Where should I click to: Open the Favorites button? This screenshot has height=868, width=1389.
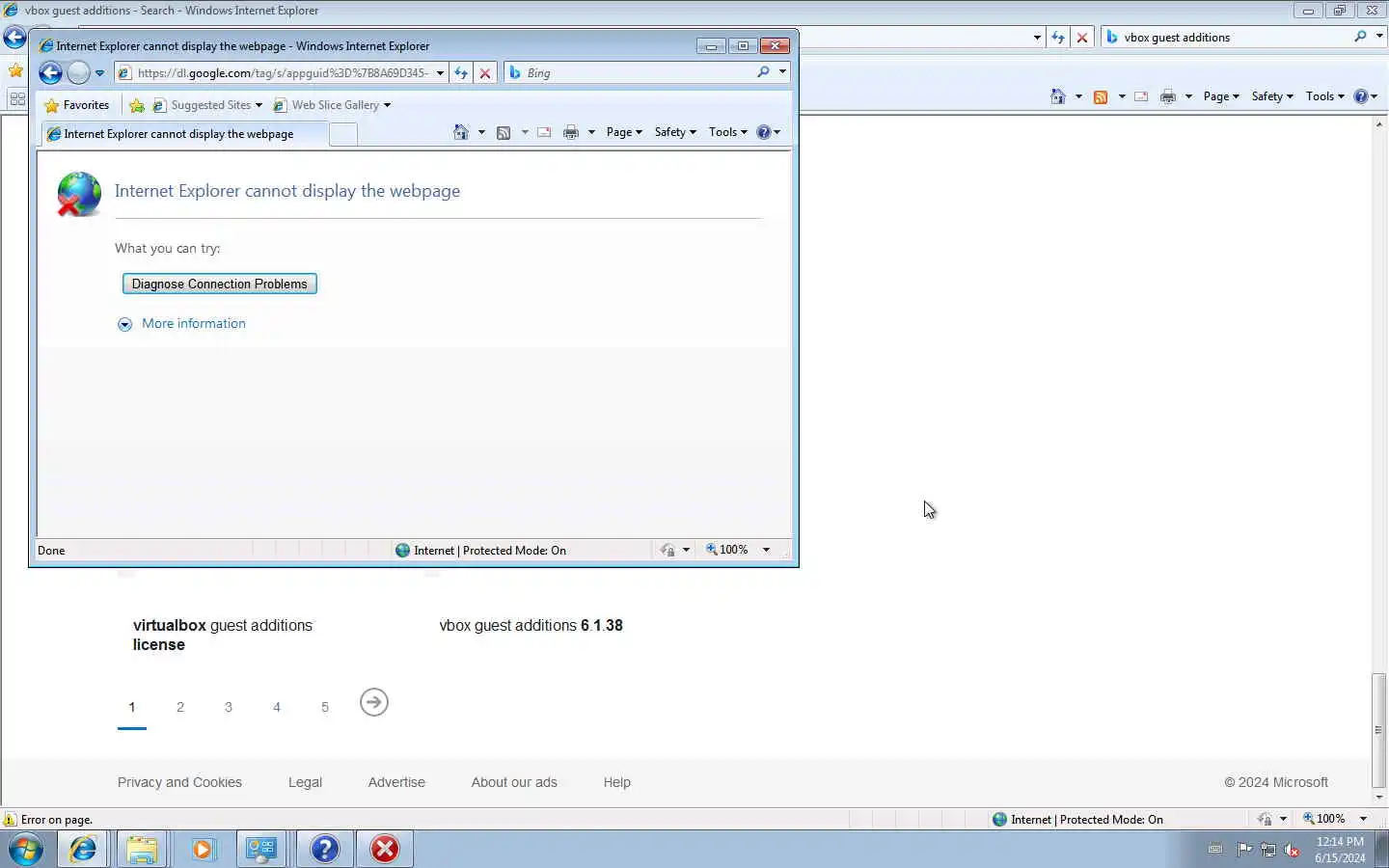77,105
